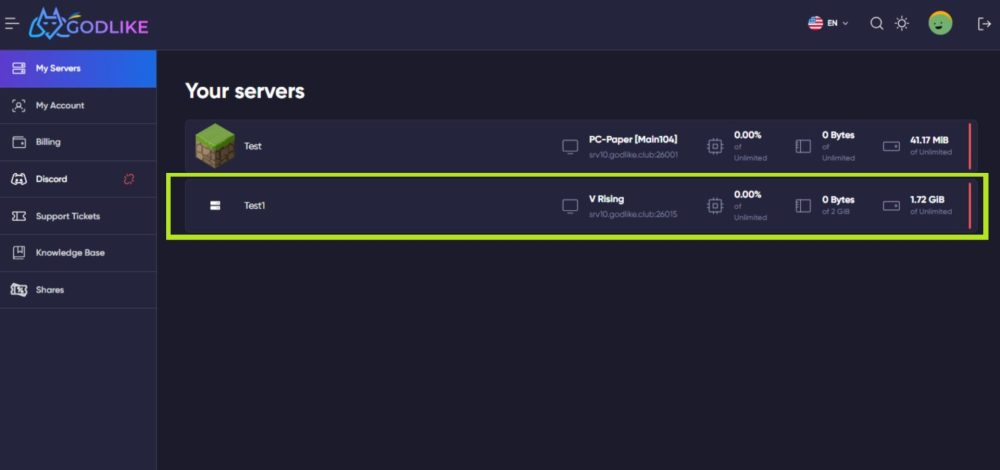The image size is (1000, 470).
Task: Open the Discord sidebar link
Action: point(78,179)
